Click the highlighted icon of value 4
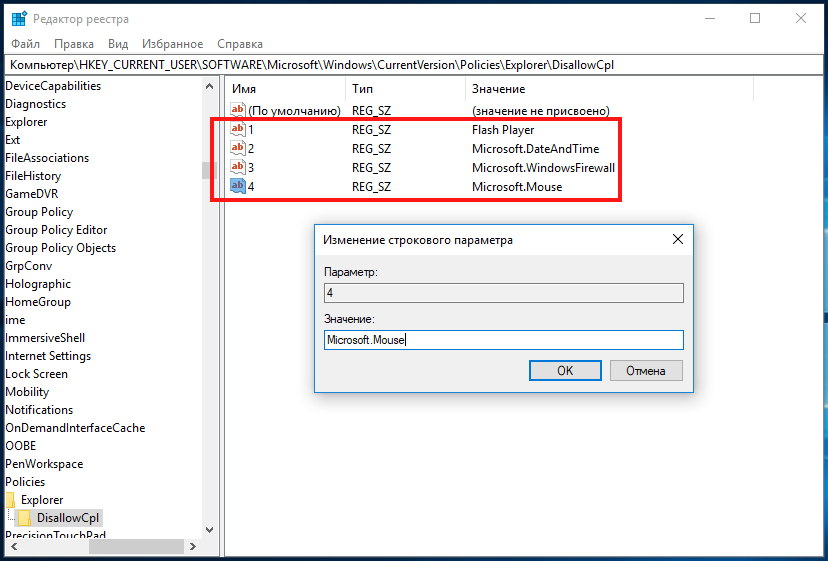The width and height of the screenshot is (828, 561). (238, 186)
